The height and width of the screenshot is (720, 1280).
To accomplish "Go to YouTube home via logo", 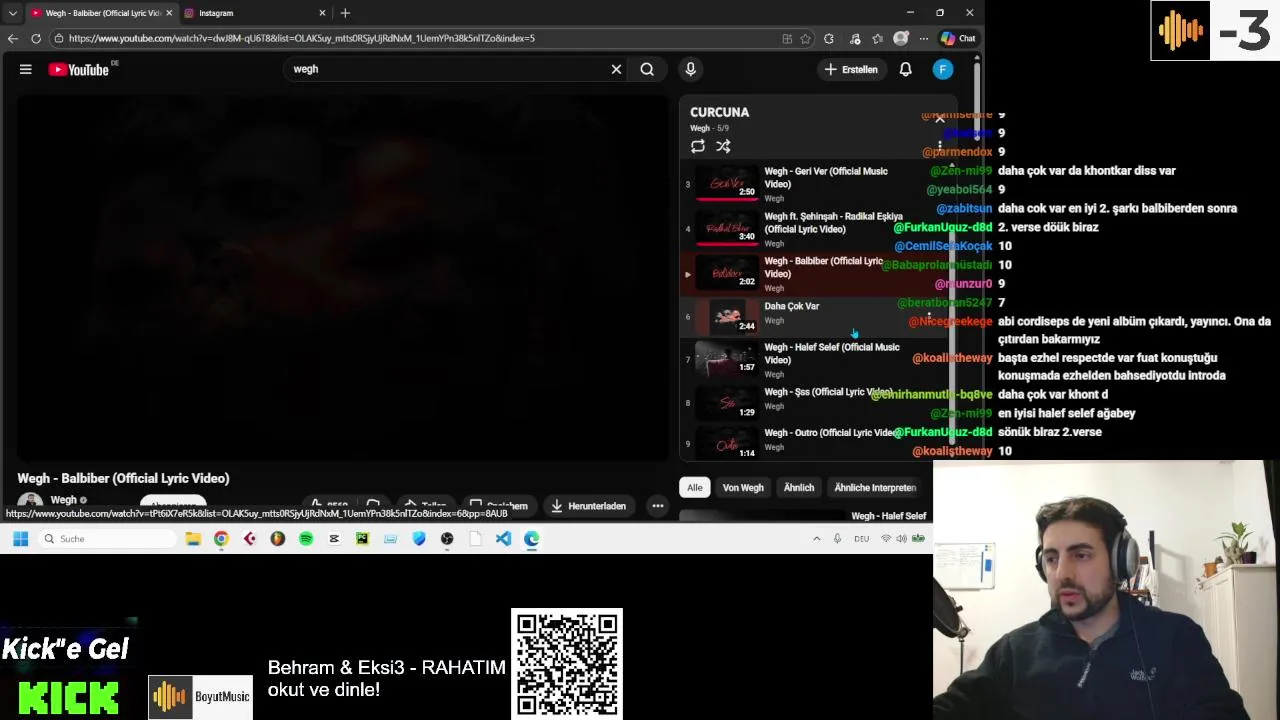I will click(79, 69).
